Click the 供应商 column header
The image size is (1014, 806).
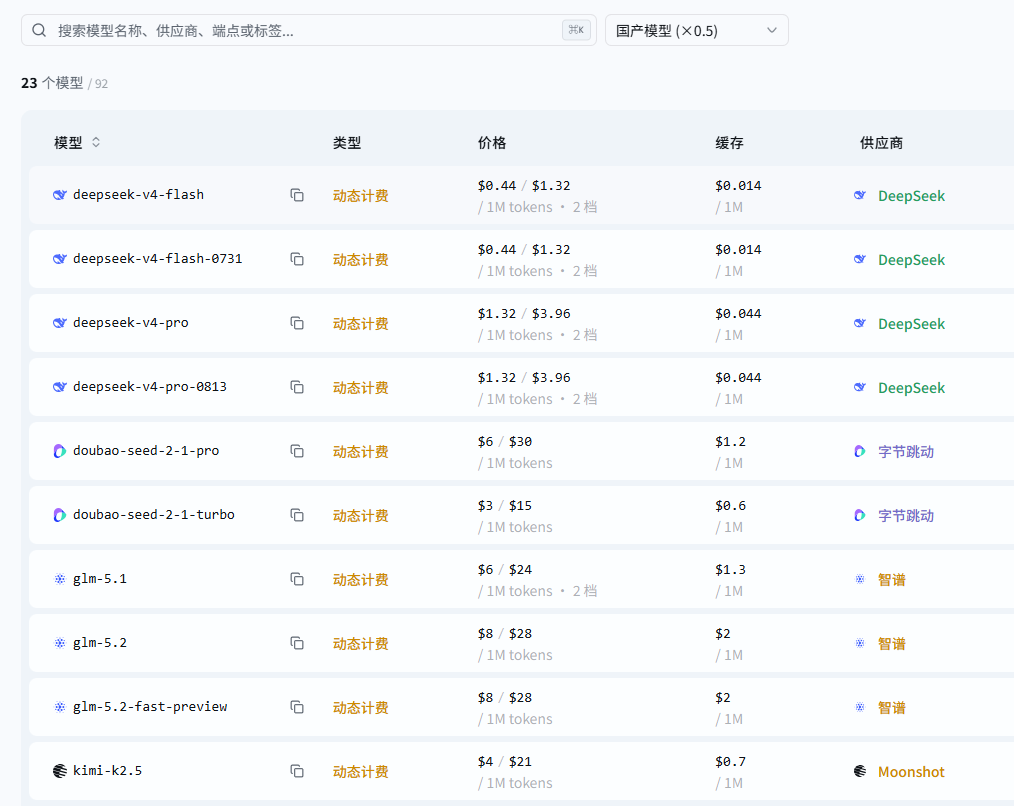(881, 143)
